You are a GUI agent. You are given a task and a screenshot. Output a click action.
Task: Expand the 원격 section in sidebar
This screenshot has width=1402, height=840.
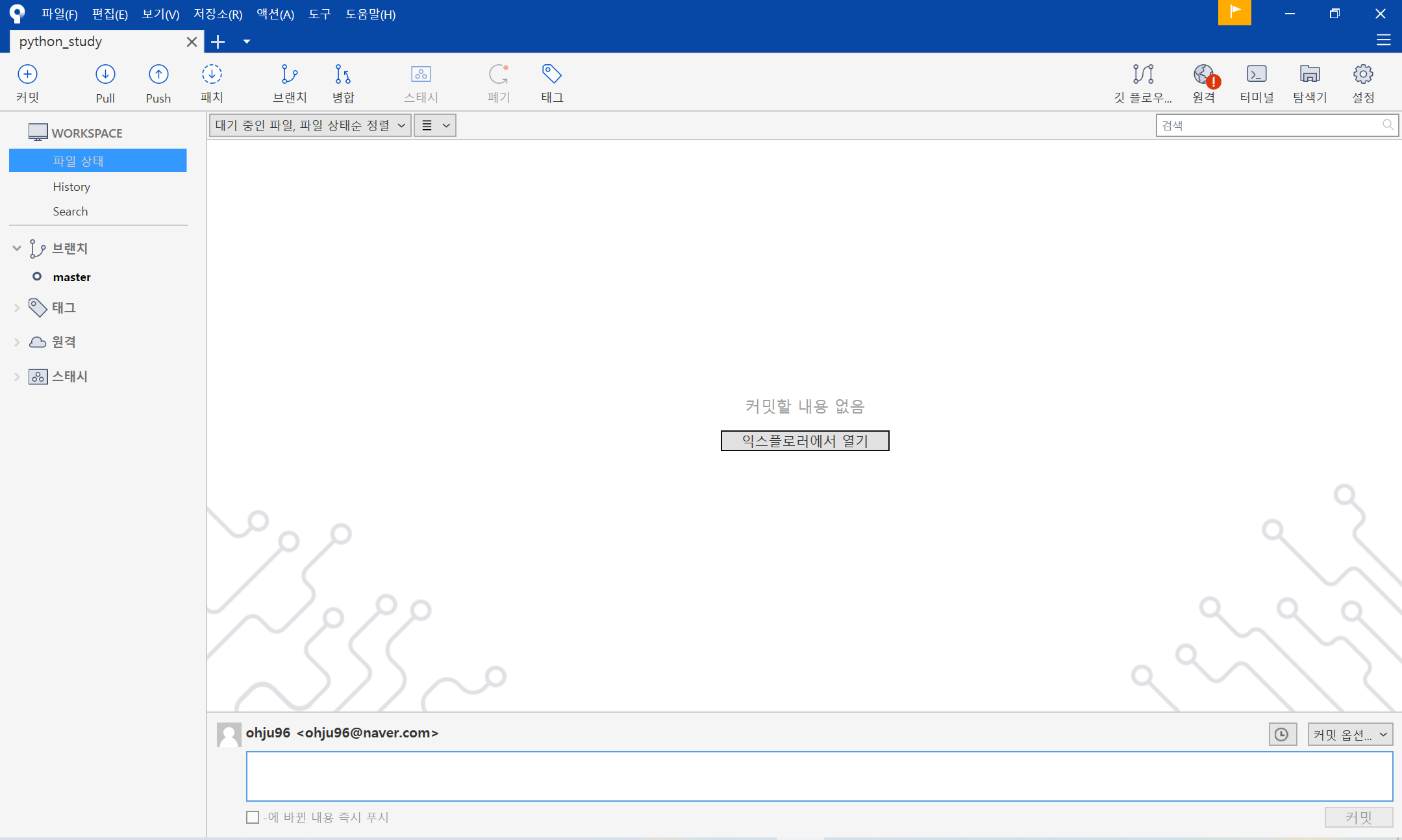(x=17, y=342)
